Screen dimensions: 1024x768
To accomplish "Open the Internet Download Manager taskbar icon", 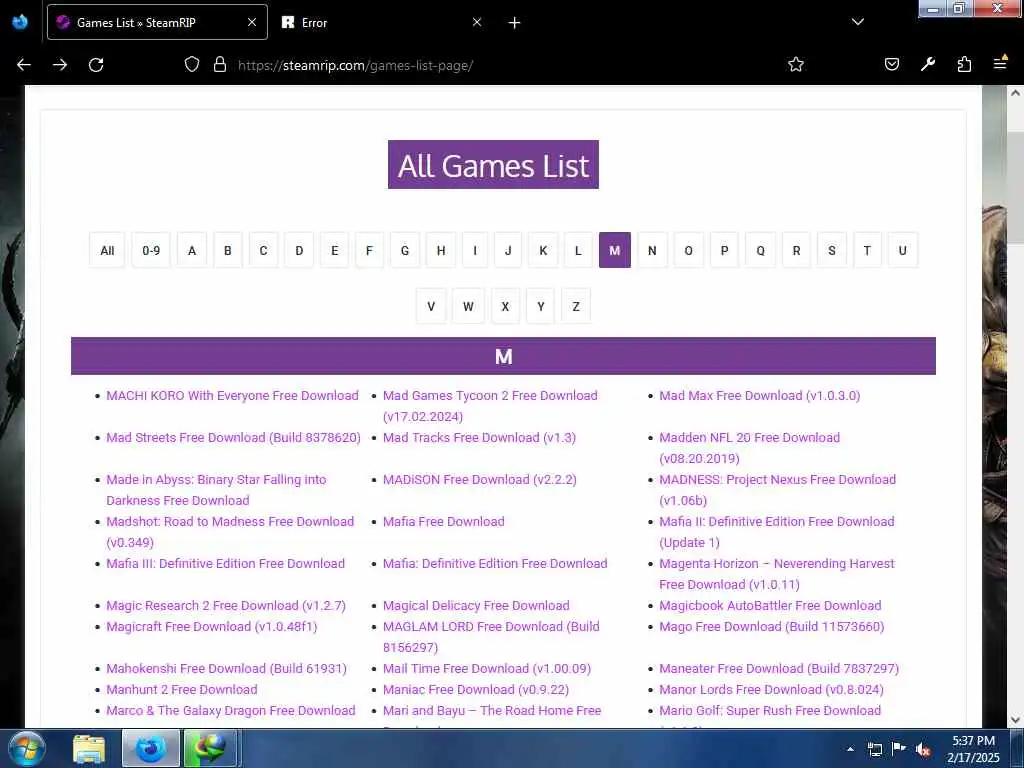I will tap(210, 749).
